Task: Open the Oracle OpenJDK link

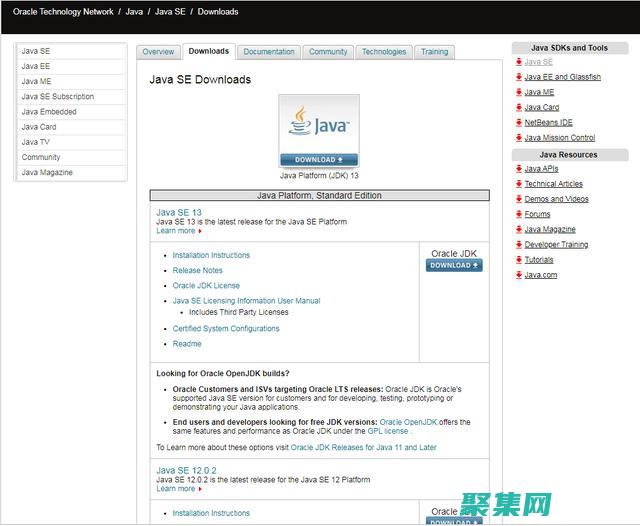Action: coord(408,422)
